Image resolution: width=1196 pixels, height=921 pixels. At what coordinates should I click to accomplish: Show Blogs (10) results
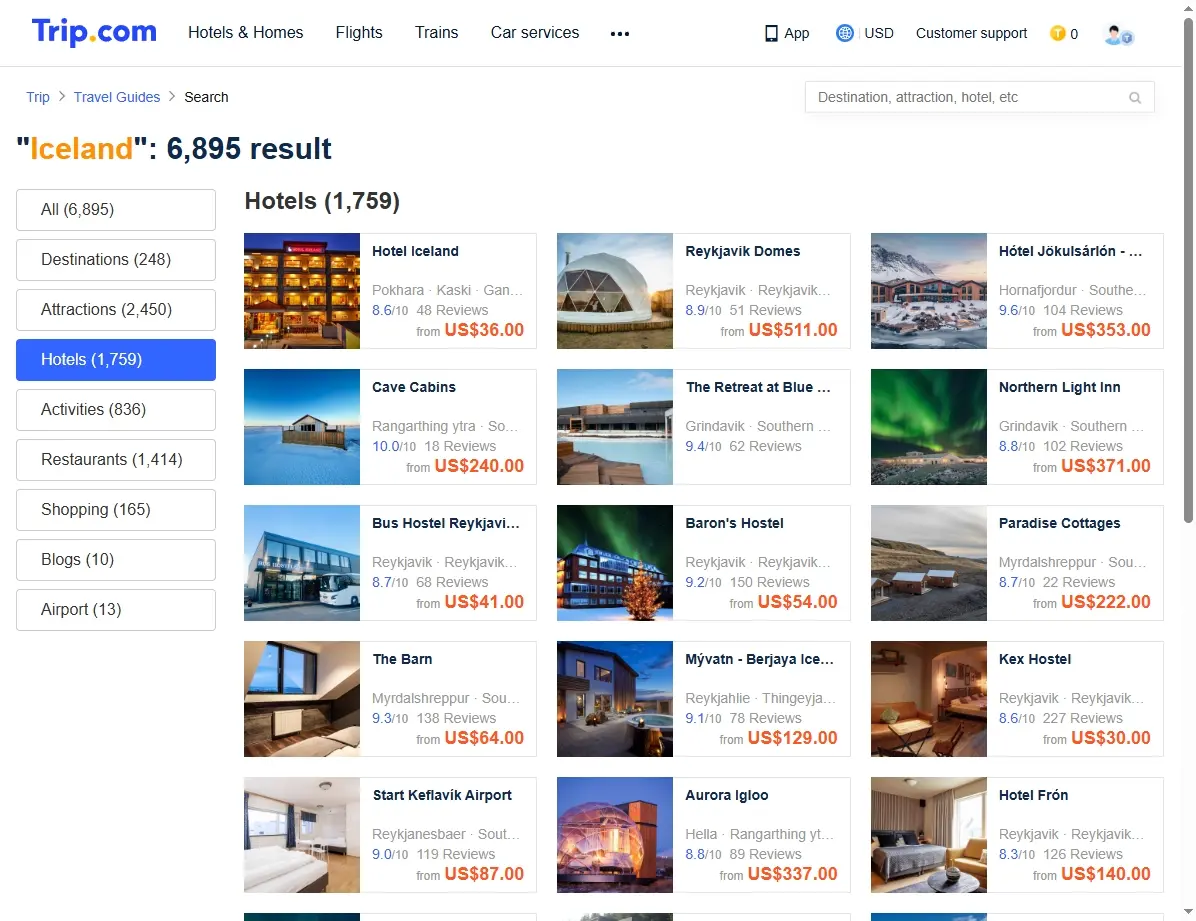coord(116,560)
